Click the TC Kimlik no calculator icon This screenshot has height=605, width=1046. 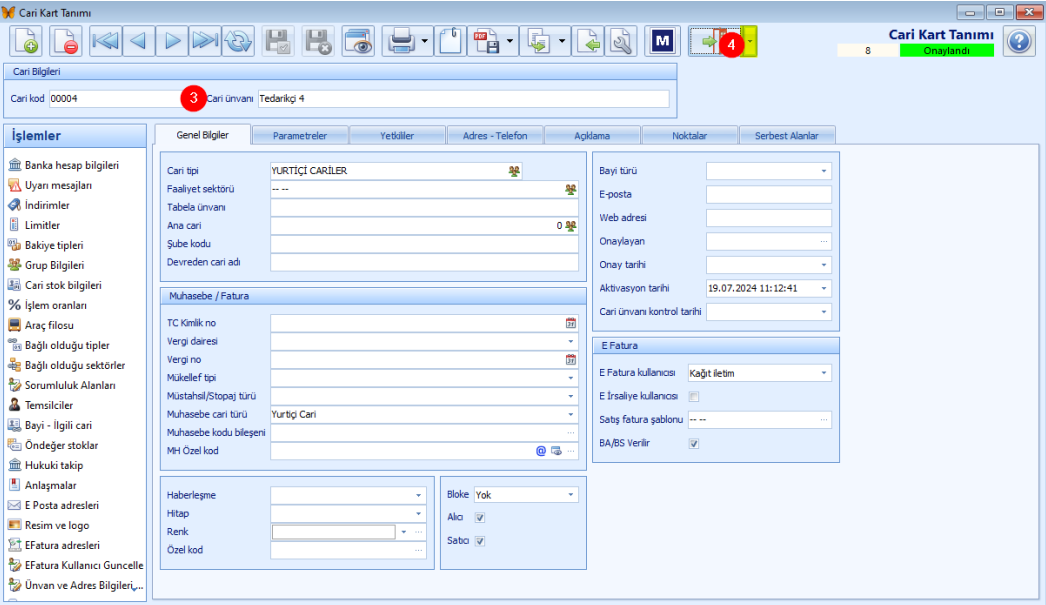571,323
